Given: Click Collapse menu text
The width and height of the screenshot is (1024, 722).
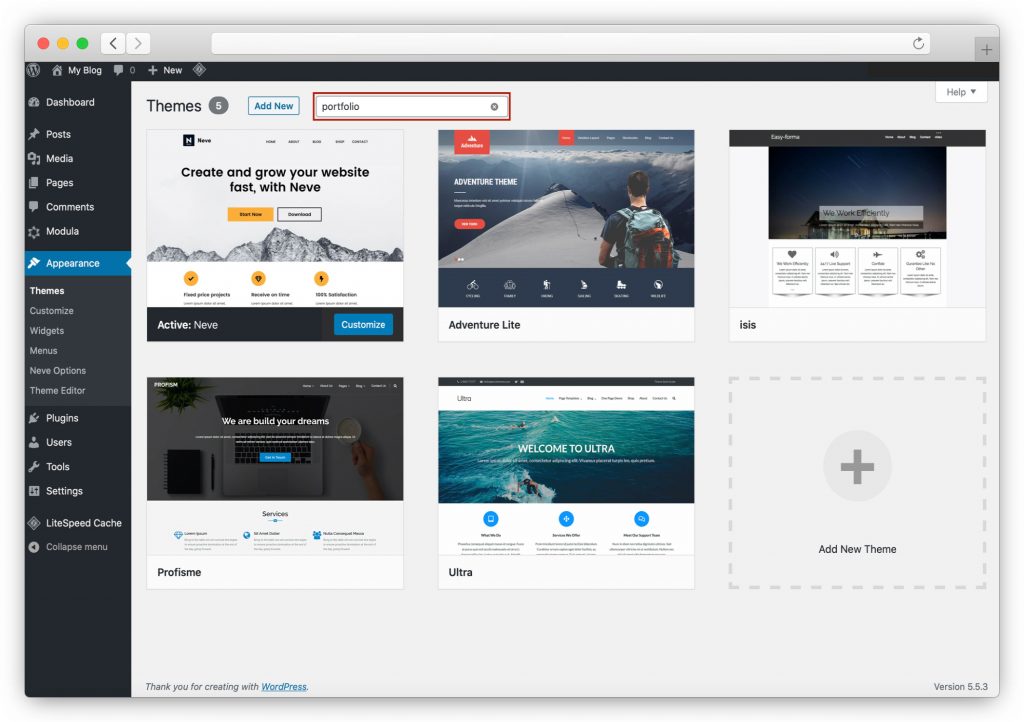Looking at the screenshot, I should [x=76, y=547].
